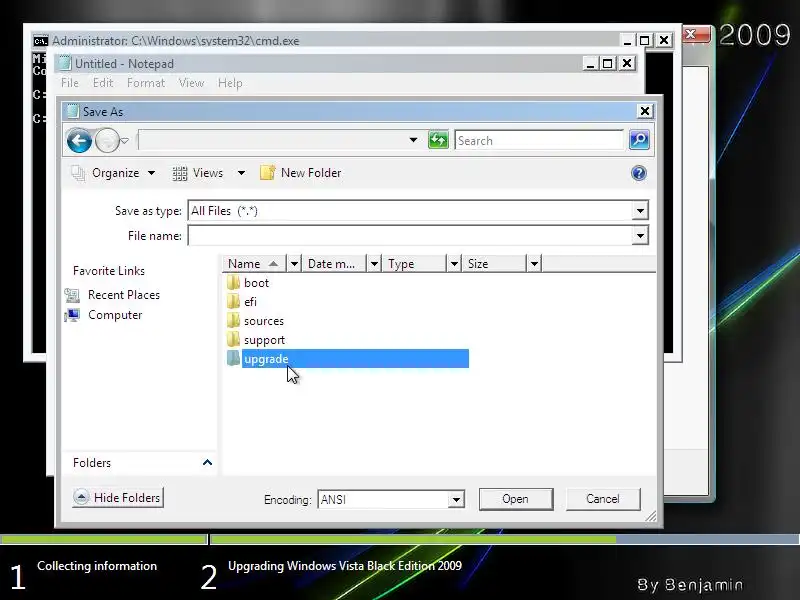
Task: Maximize the cmd.exe window
Action: tap(644, 40)
